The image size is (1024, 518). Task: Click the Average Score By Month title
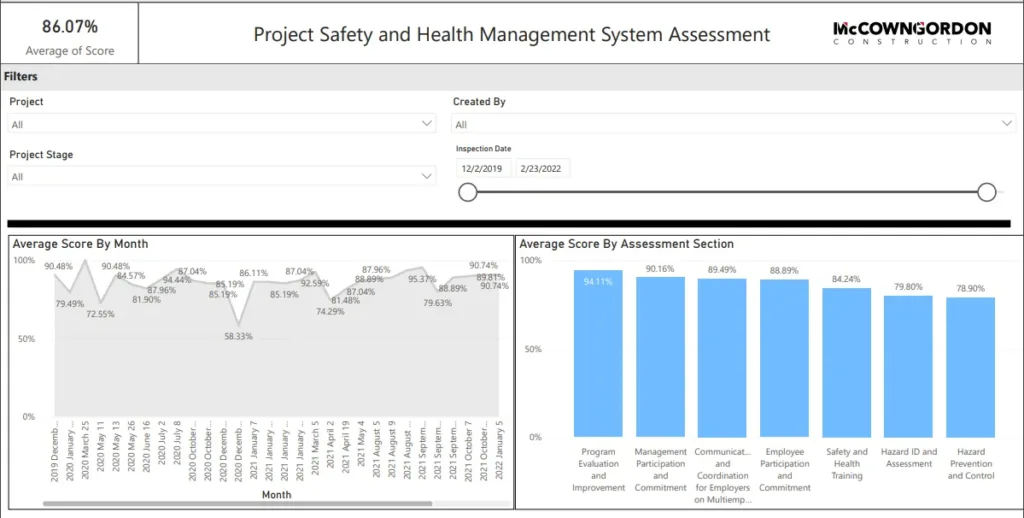click(80, 244)
